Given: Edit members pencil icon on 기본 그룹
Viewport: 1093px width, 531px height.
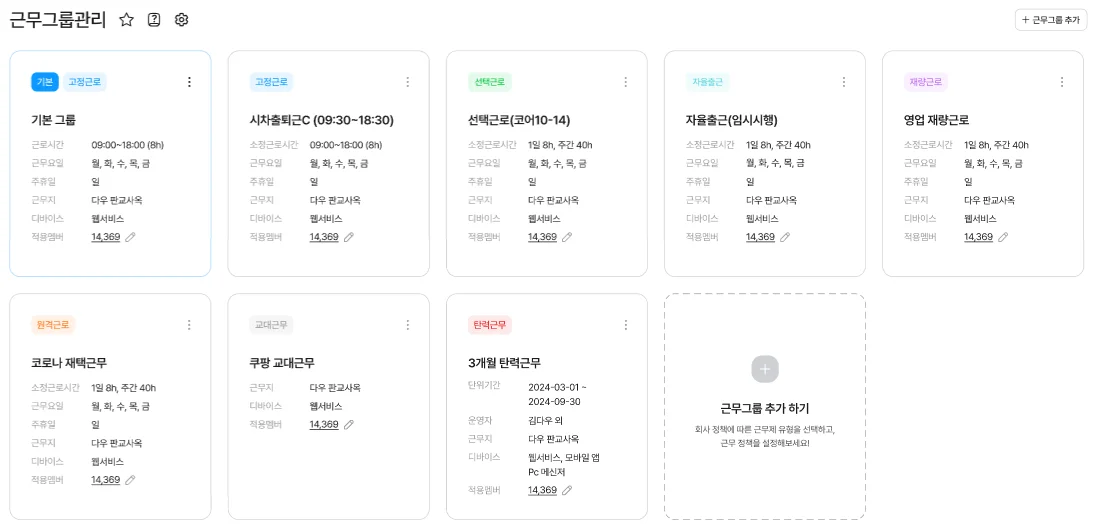Looking at the screenshot, I should [130, 237].
